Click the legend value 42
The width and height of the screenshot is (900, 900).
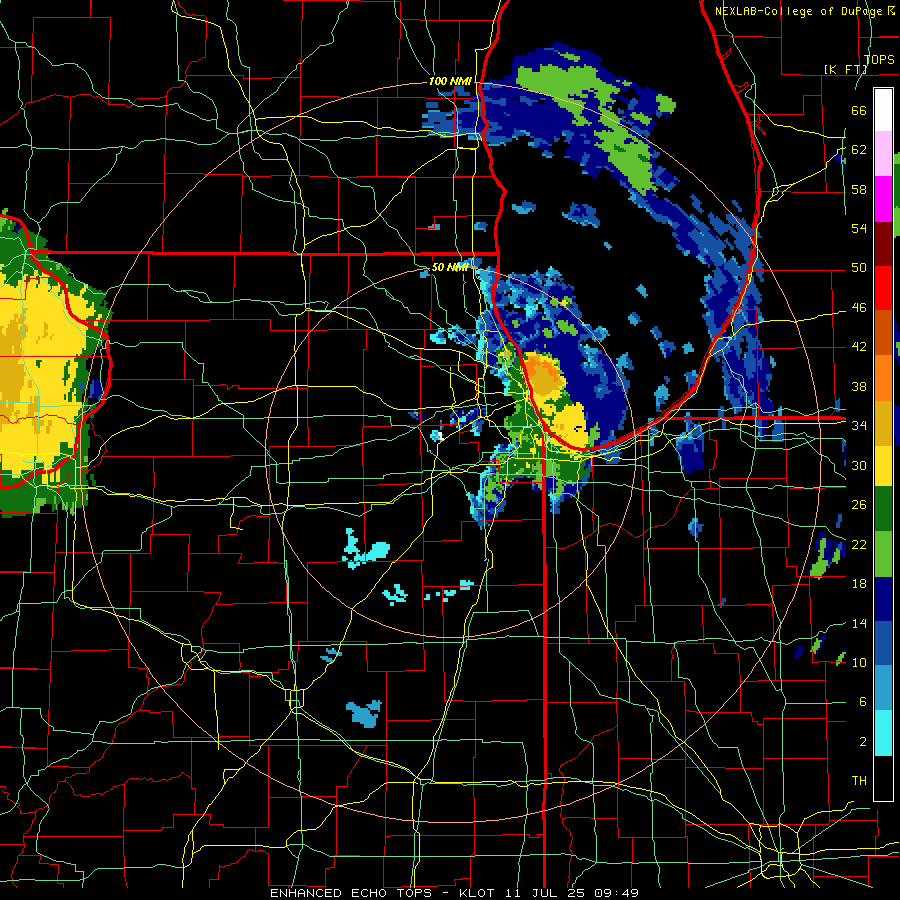(x=859, y=347)
